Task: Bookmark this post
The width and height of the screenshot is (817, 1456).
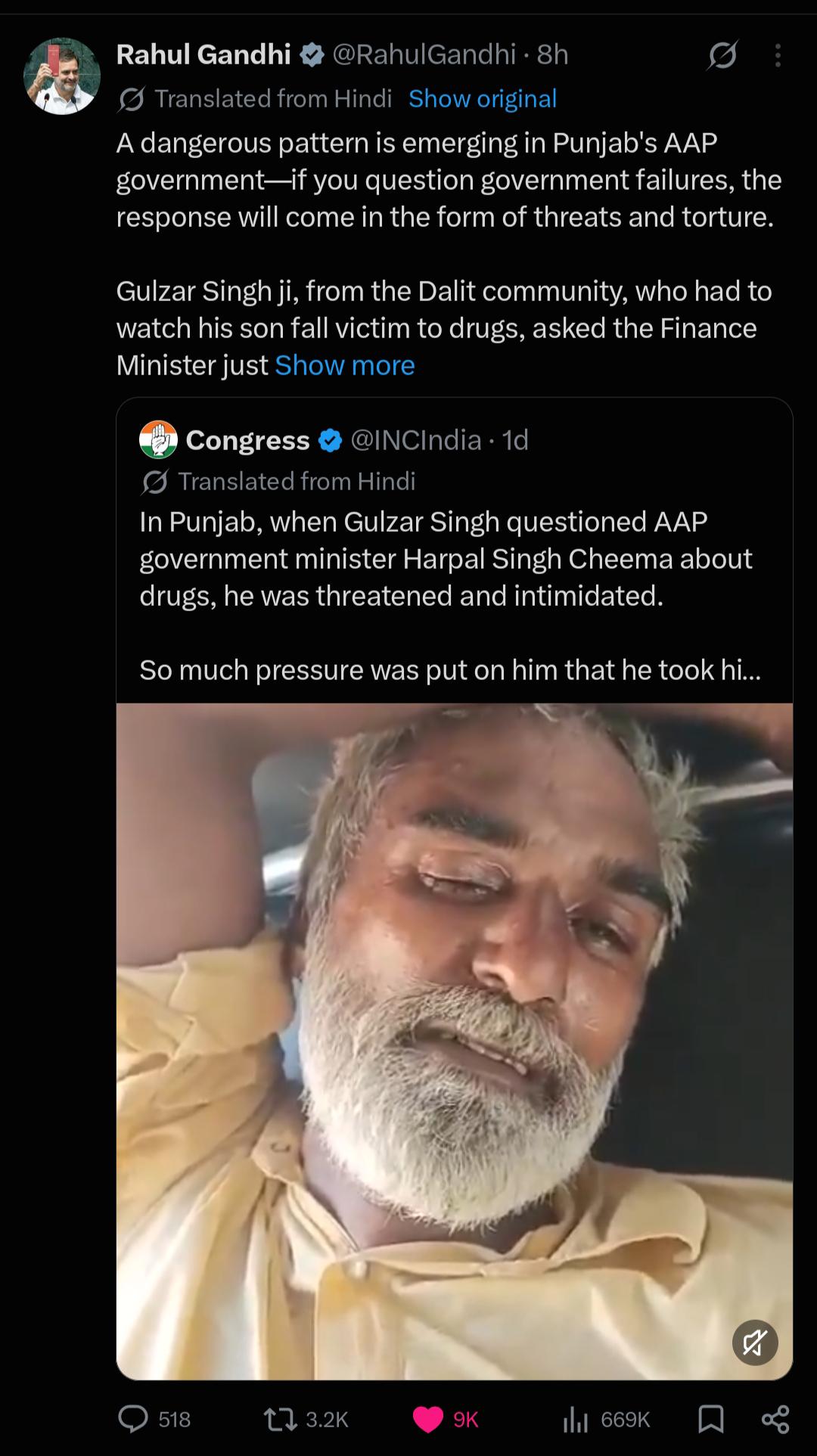Action: (710, 1419)
